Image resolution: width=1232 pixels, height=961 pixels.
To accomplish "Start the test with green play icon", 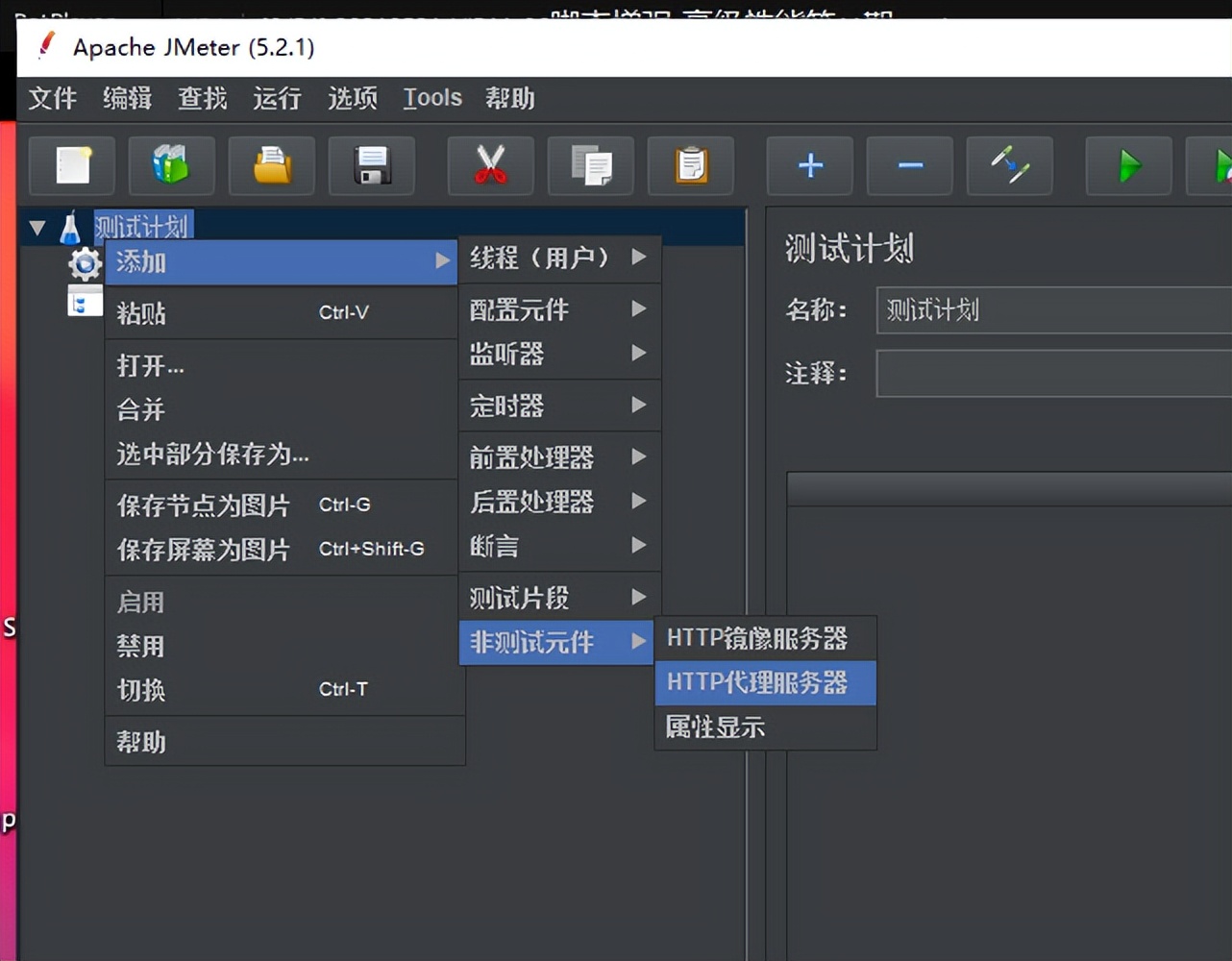I will 1129,165.
